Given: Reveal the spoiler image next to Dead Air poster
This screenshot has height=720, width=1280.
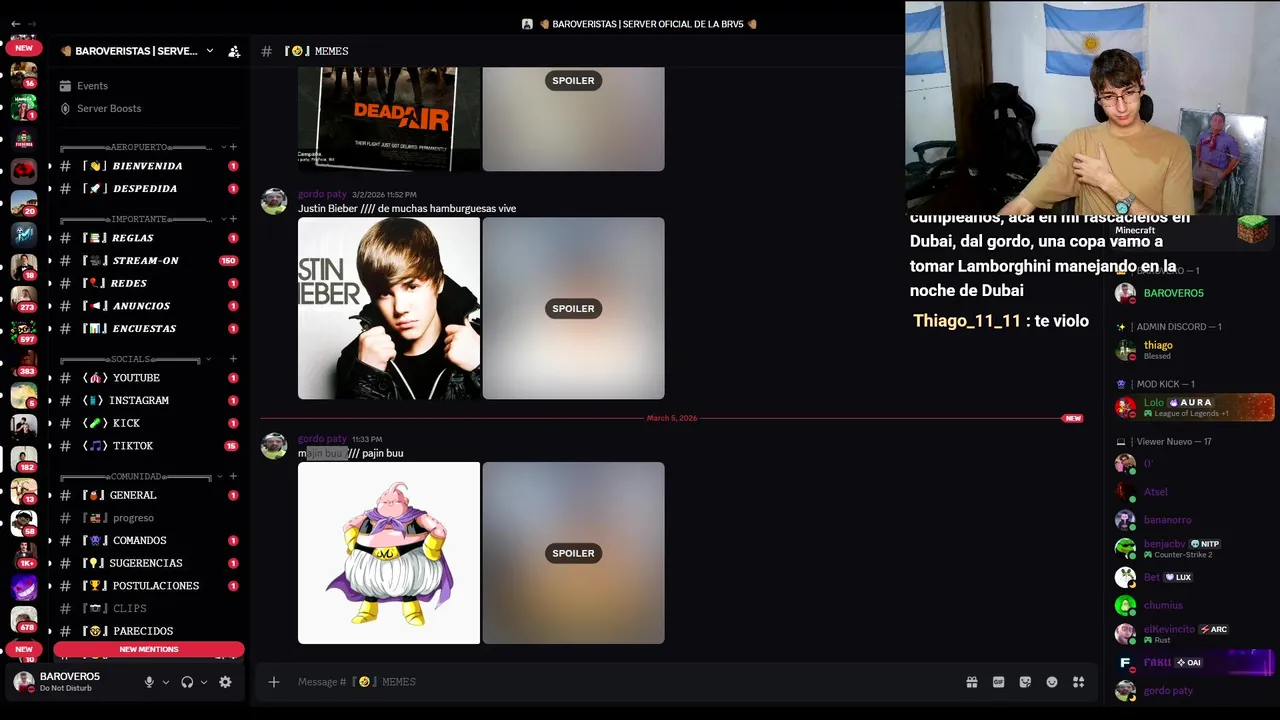Looking at the screenshot, I should (573, 119).
